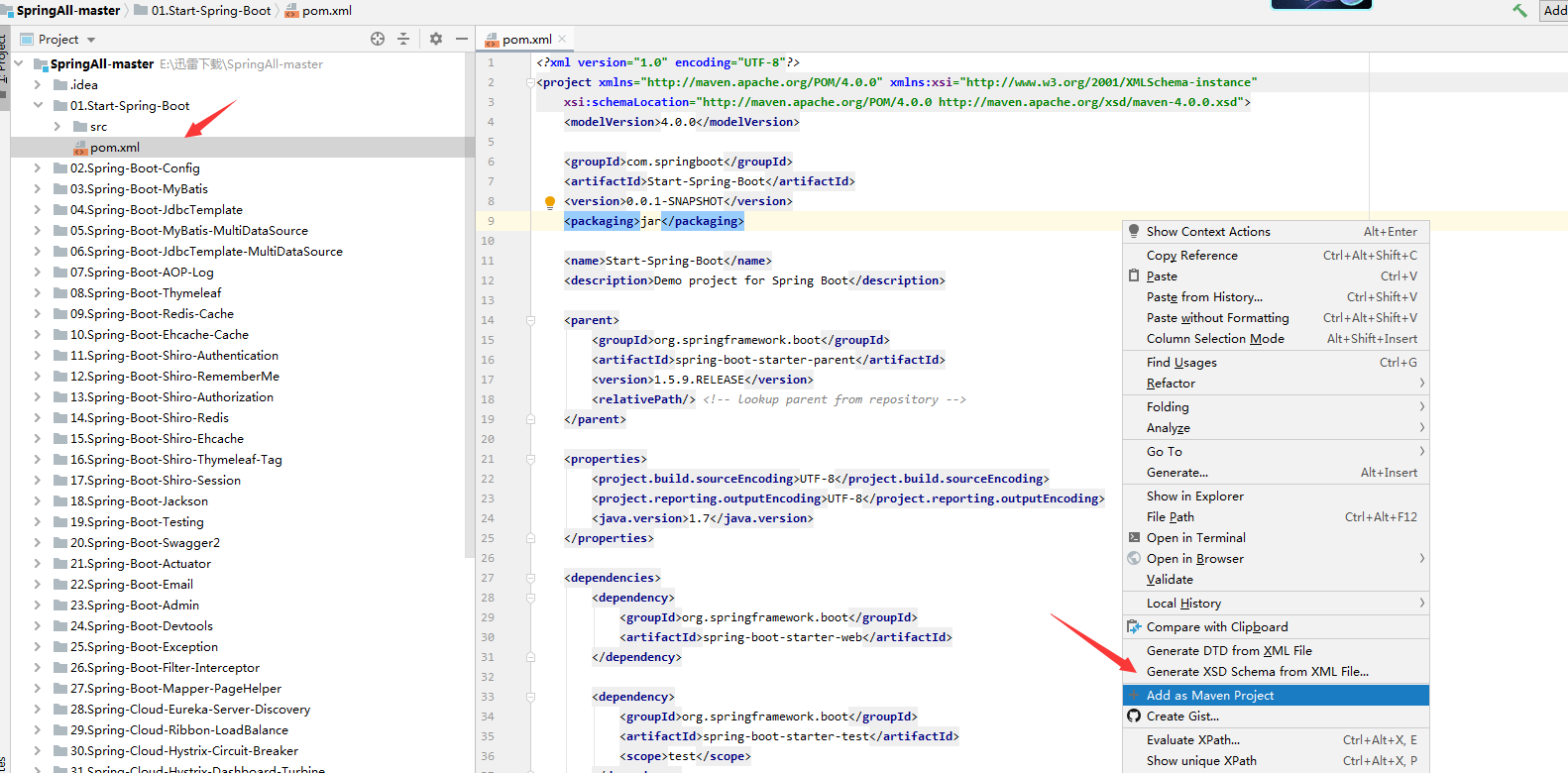Screen dimensions: 1568x773
Task: Choose Generate DTD from XML File
Action: tap(1276, 650)
